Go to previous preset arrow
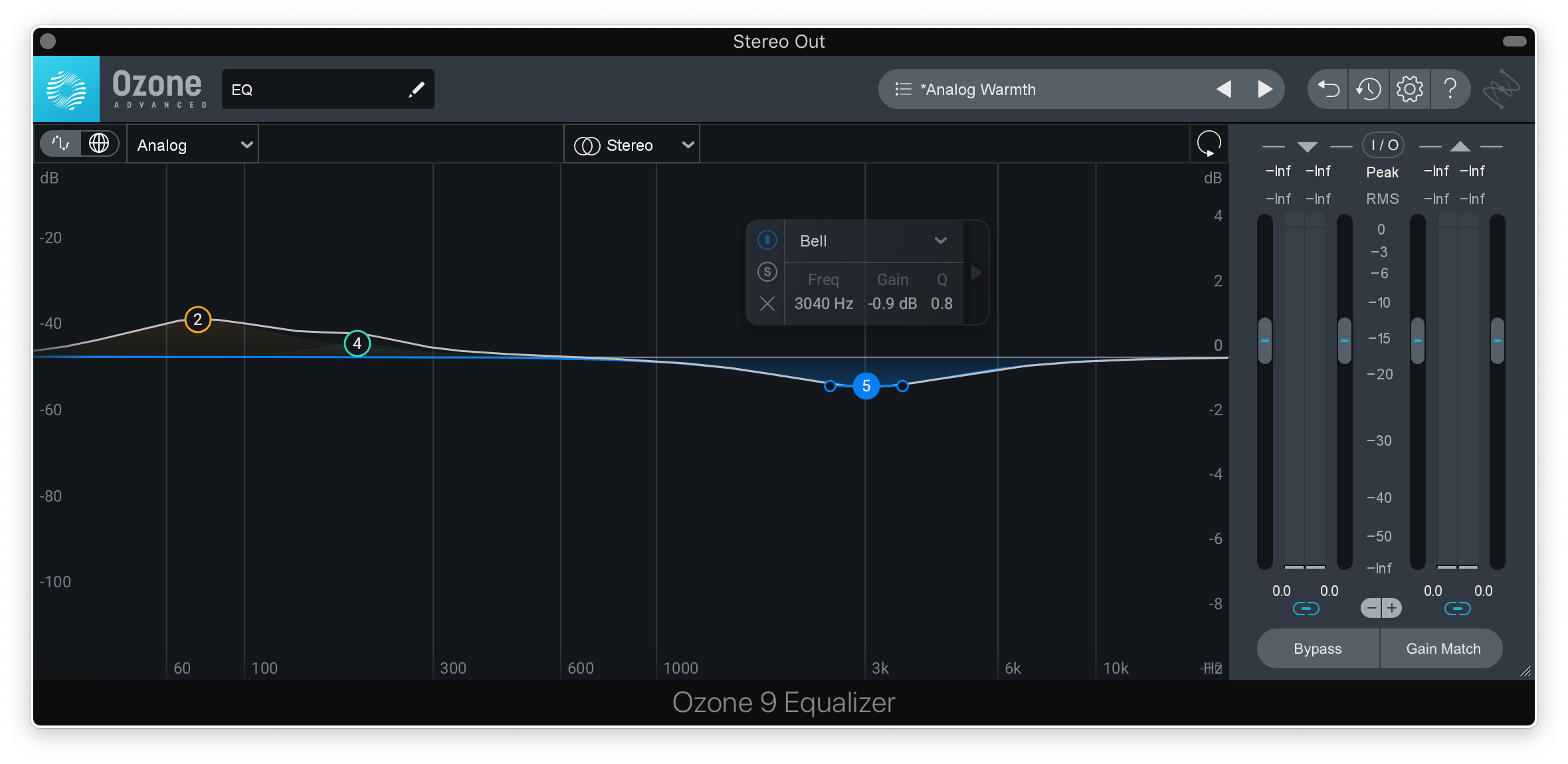The height and width of the screenshot is (764, 1568). pyautogui.click(x=1224, y=89)
